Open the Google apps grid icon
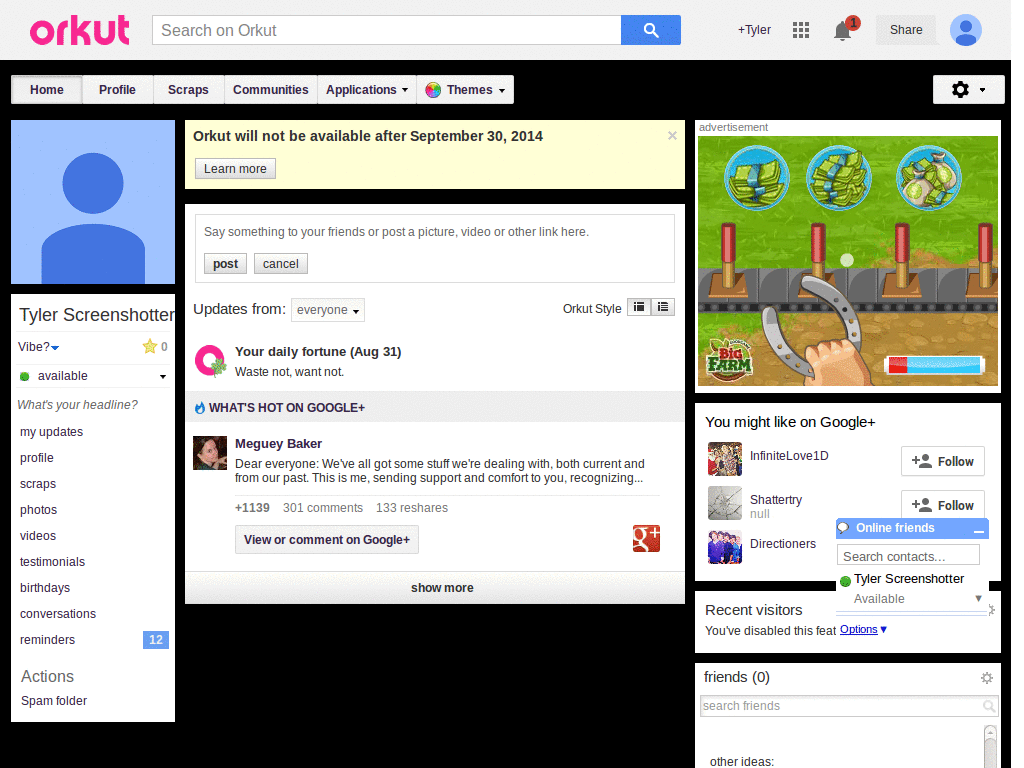The width and height of the screenshot is (1024, 768). coord(801,30)
